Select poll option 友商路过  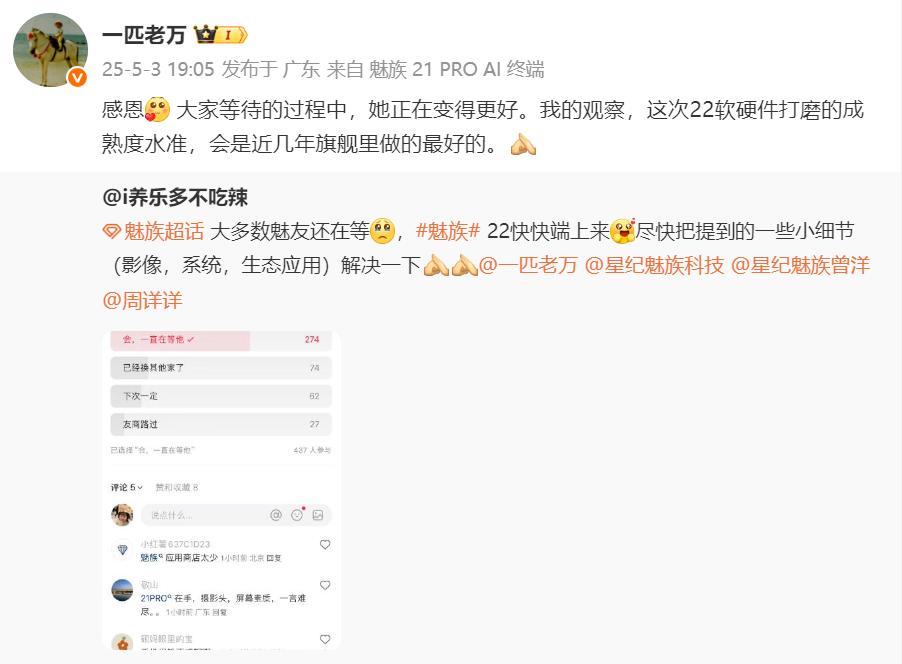point(221,424)
